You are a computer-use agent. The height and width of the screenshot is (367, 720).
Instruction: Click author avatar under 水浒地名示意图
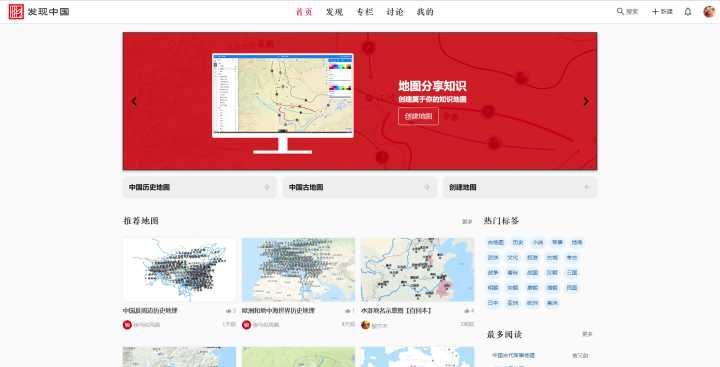point(366,325)
